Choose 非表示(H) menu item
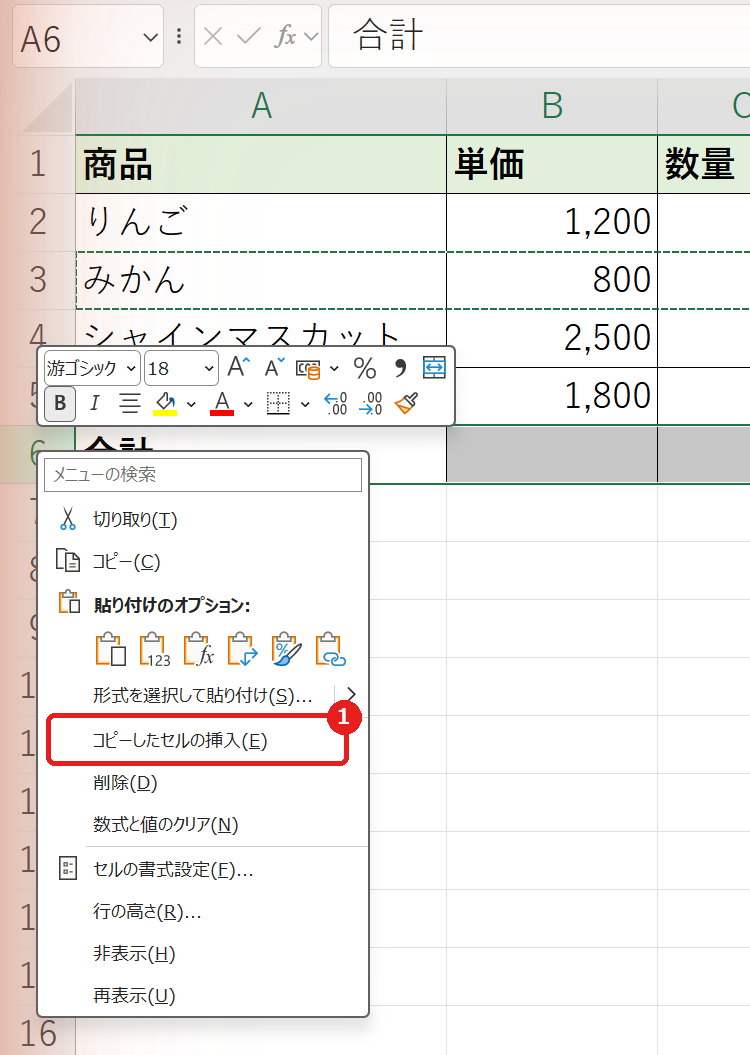 [202, 953]
